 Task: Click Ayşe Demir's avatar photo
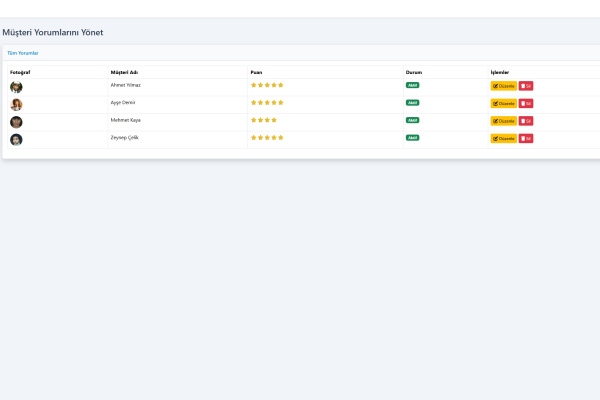(16, 104)
